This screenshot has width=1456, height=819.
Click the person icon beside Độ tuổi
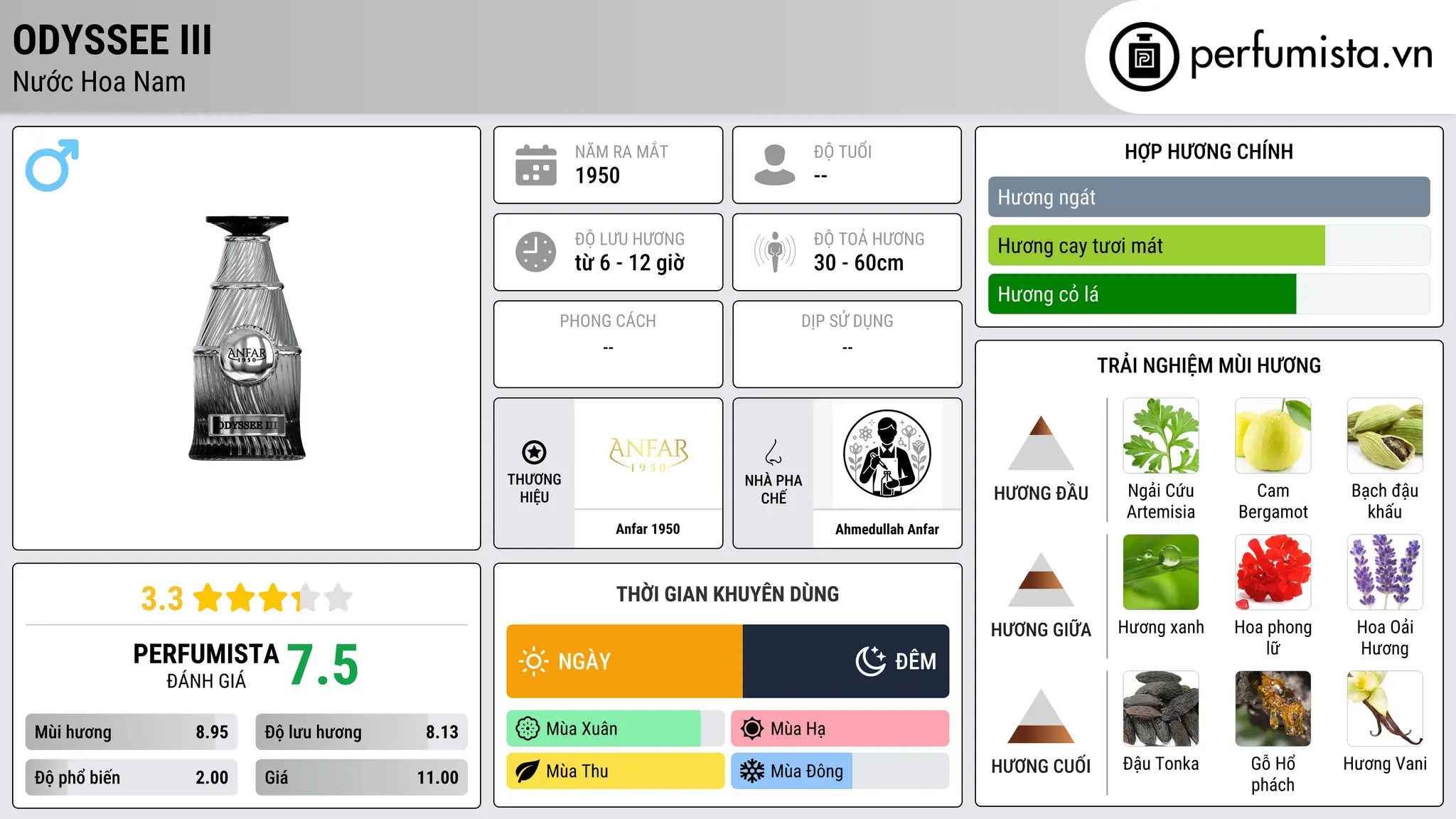(775, 165)
